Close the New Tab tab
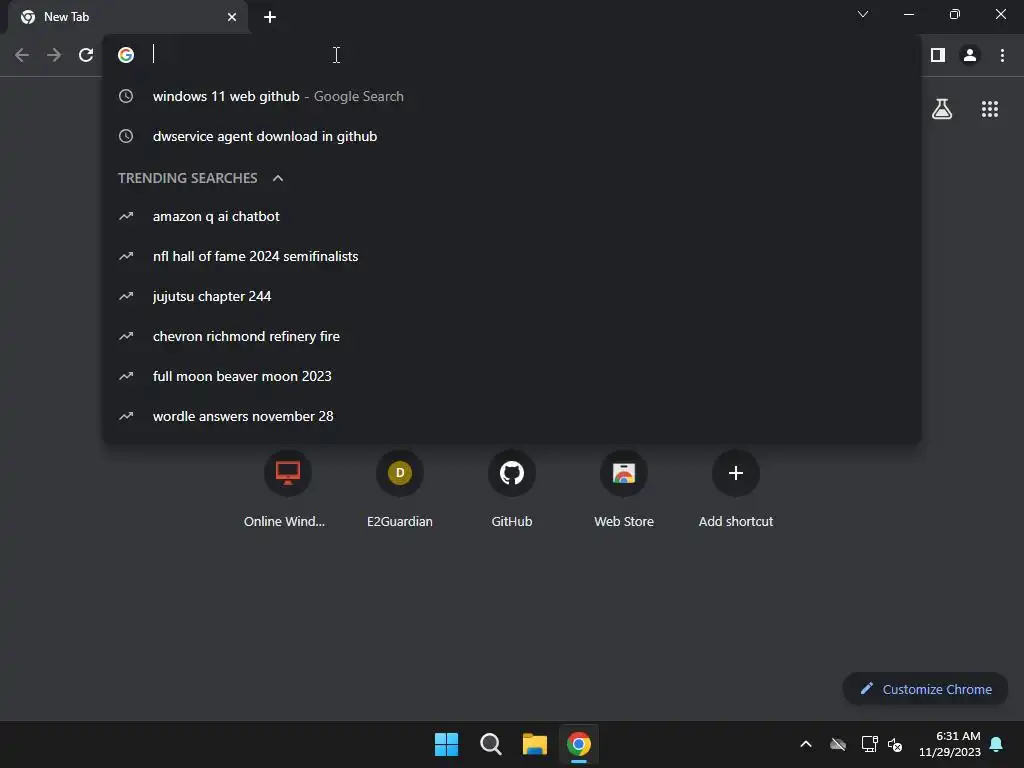Image resolution: width=1024 pixels, height=768 pixels. tap(232, 17)
